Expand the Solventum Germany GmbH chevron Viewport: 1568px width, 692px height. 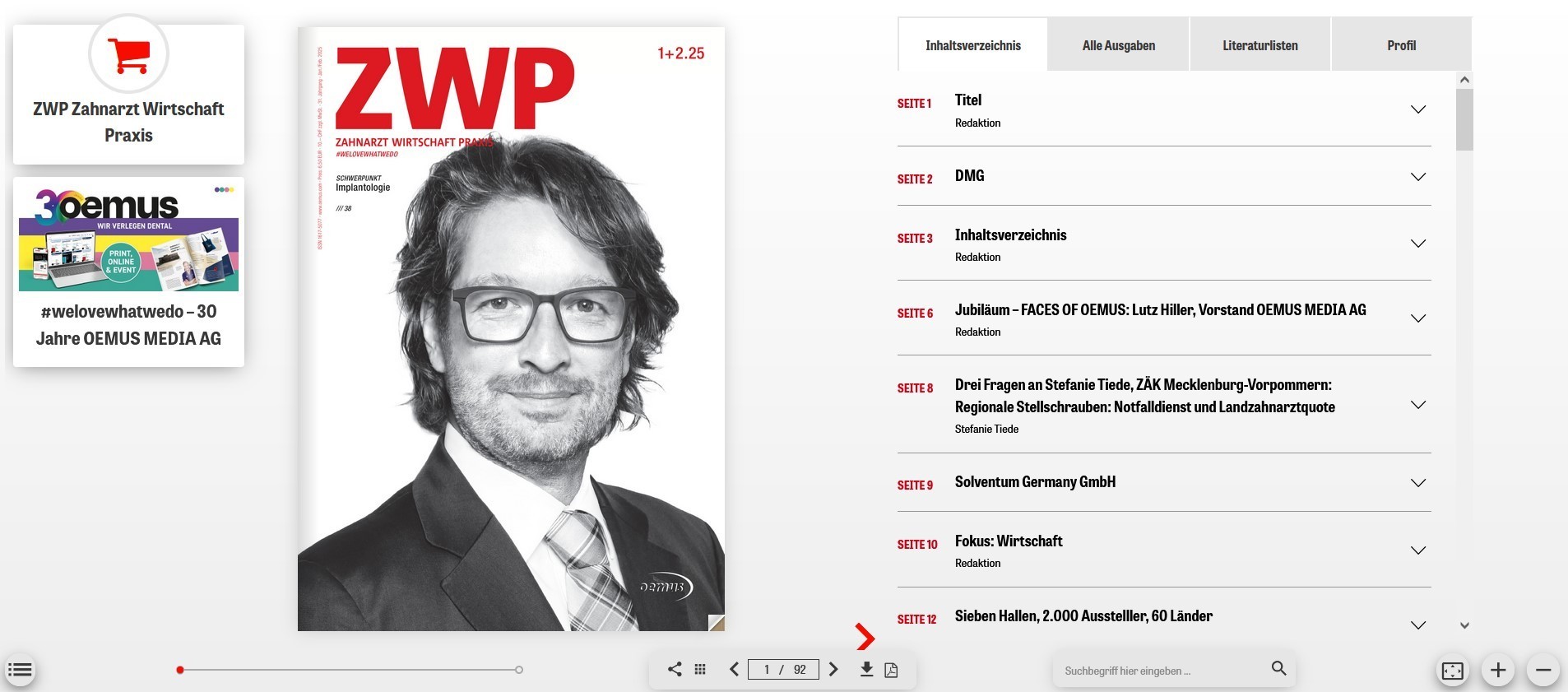(1418, 483)
